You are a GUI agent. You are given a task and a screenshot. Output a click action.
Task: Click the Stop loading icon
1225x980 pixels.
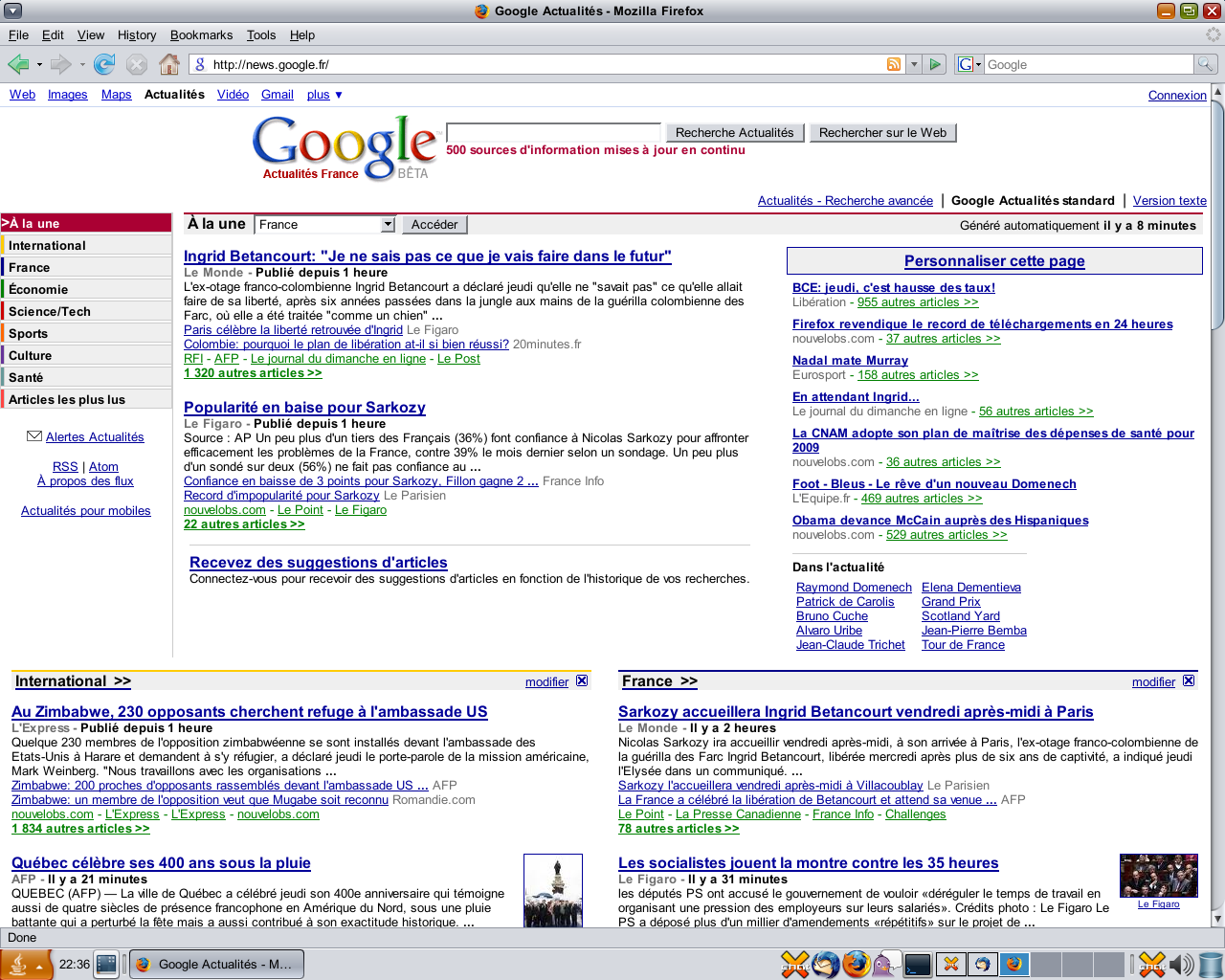137,64
